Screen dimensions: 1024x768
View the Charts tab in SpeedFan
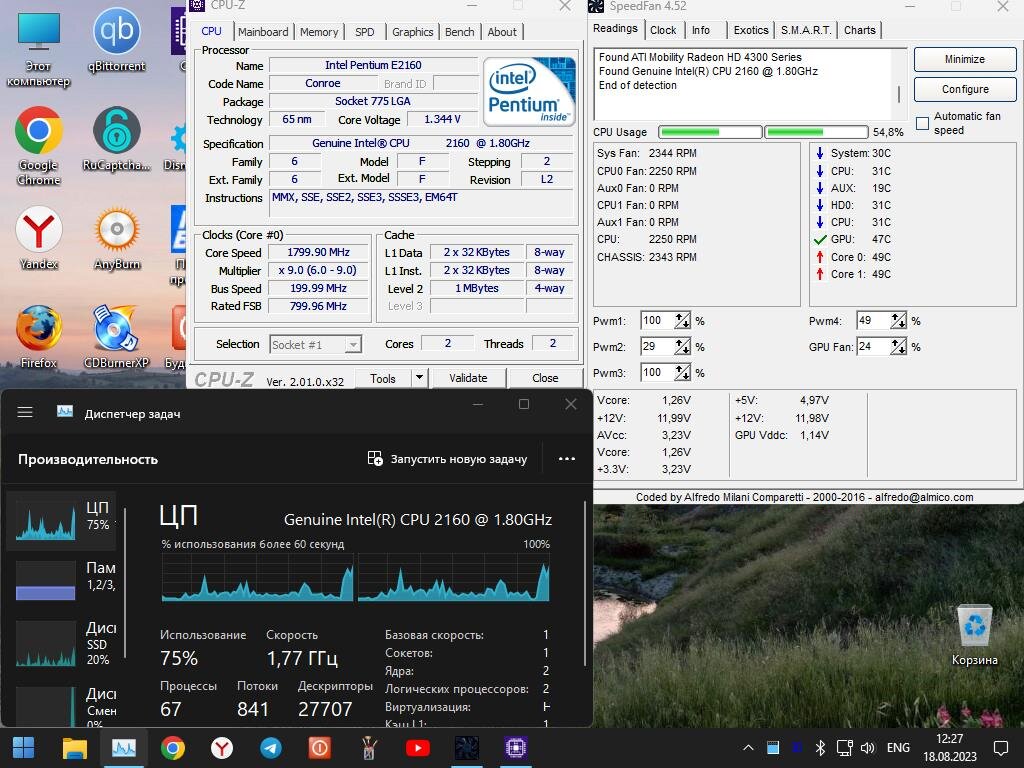tap(859, 30)
